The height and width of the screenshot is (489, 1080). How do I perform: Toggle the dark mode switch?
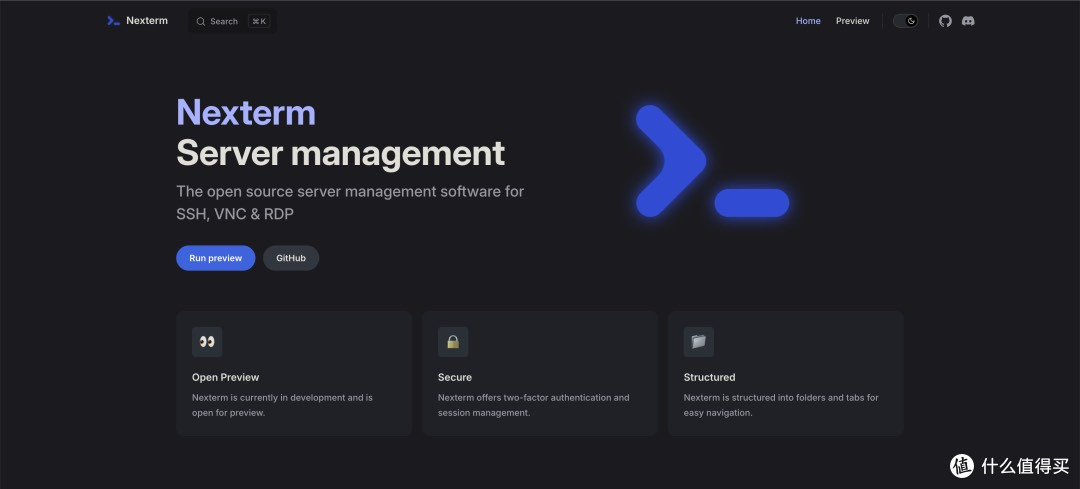(x=906, y=21)
